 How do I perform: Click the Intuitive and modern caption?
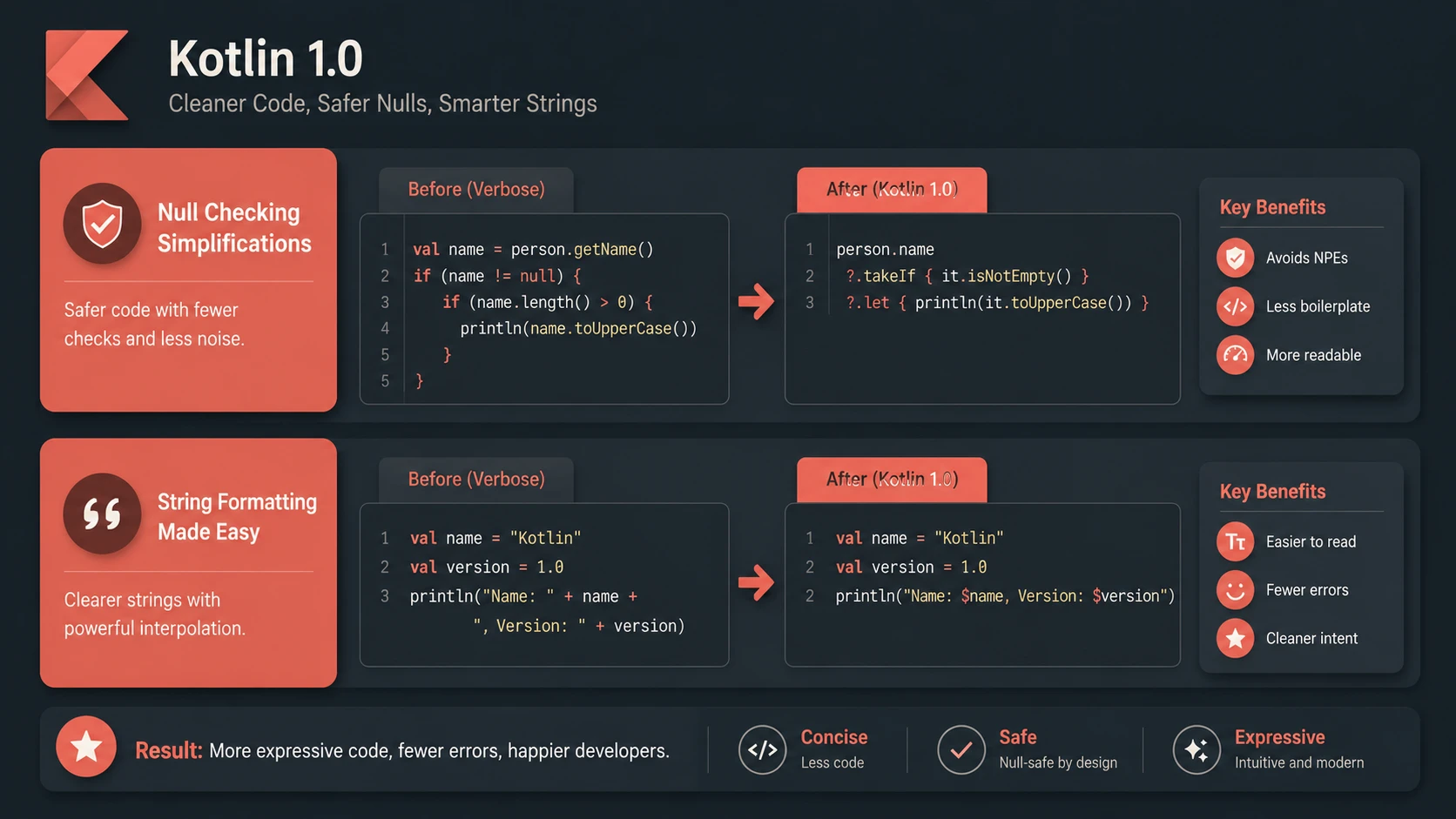(x=1299, y=762)
